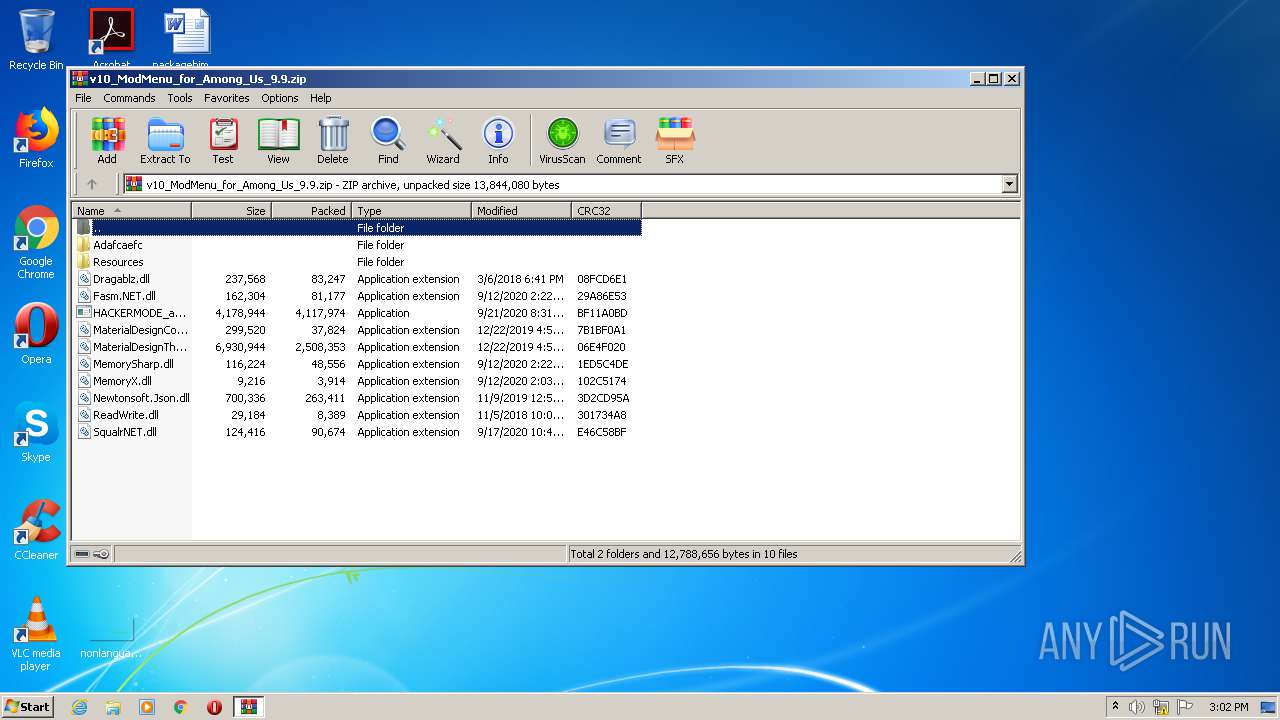Sort by the Size column header
The image size is (1280, 720).
[x=231, y=210]
